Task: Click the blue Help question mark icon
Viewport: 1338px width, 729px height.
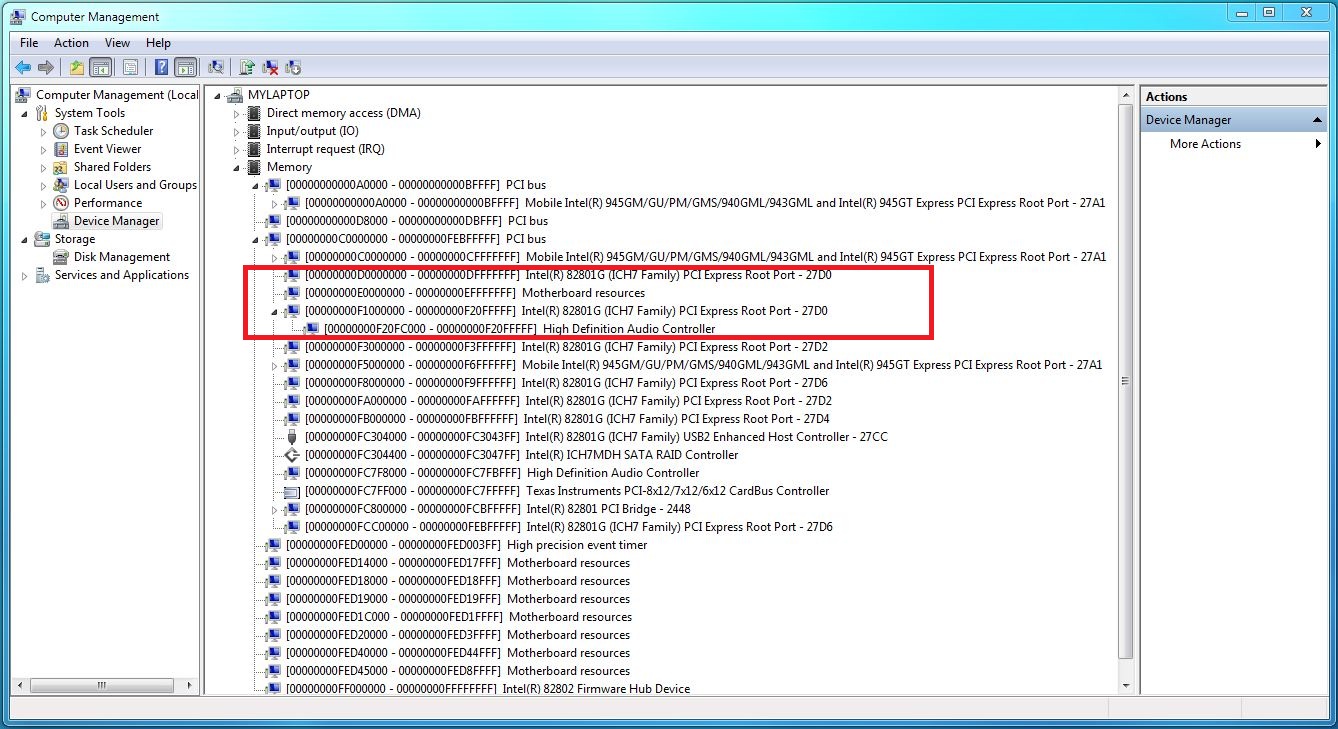Action: (x=161, y=68)
